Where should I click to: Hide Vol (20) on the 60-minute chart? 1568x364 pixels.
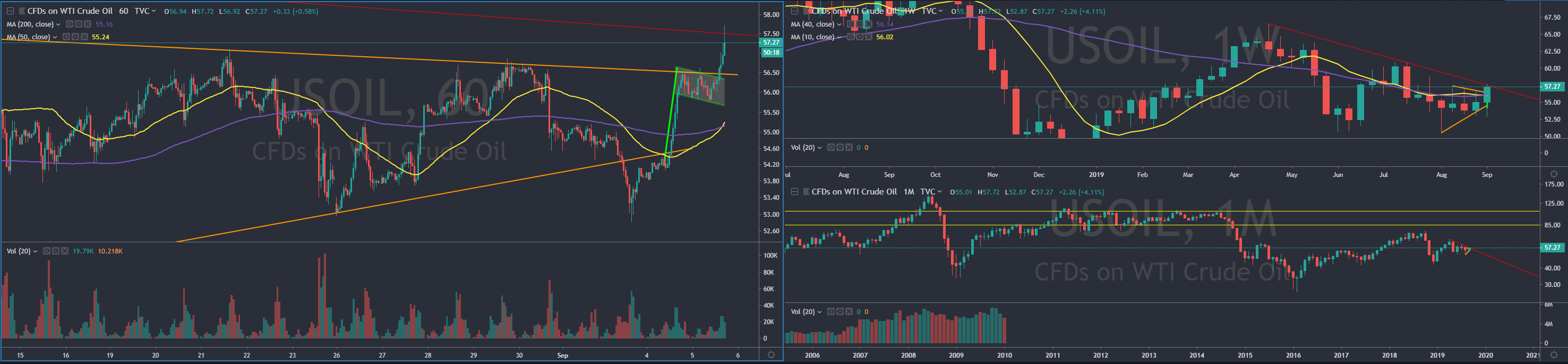pos(47,251)
